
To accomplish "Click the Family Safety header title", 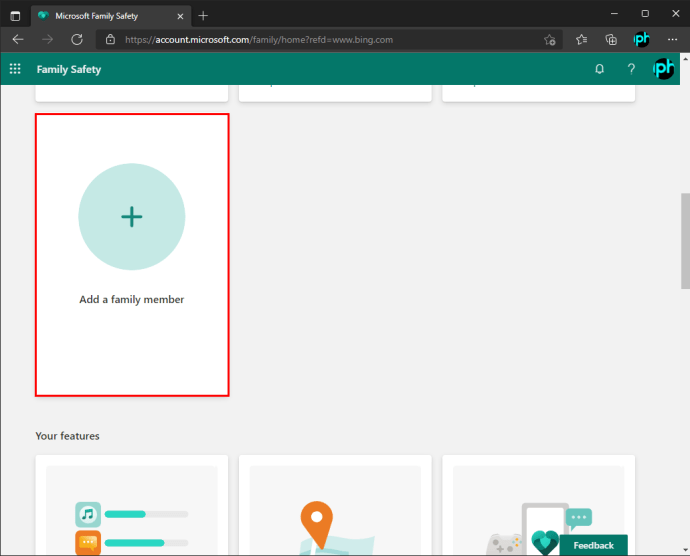I will pyautogui.click(x=69, y=69).
